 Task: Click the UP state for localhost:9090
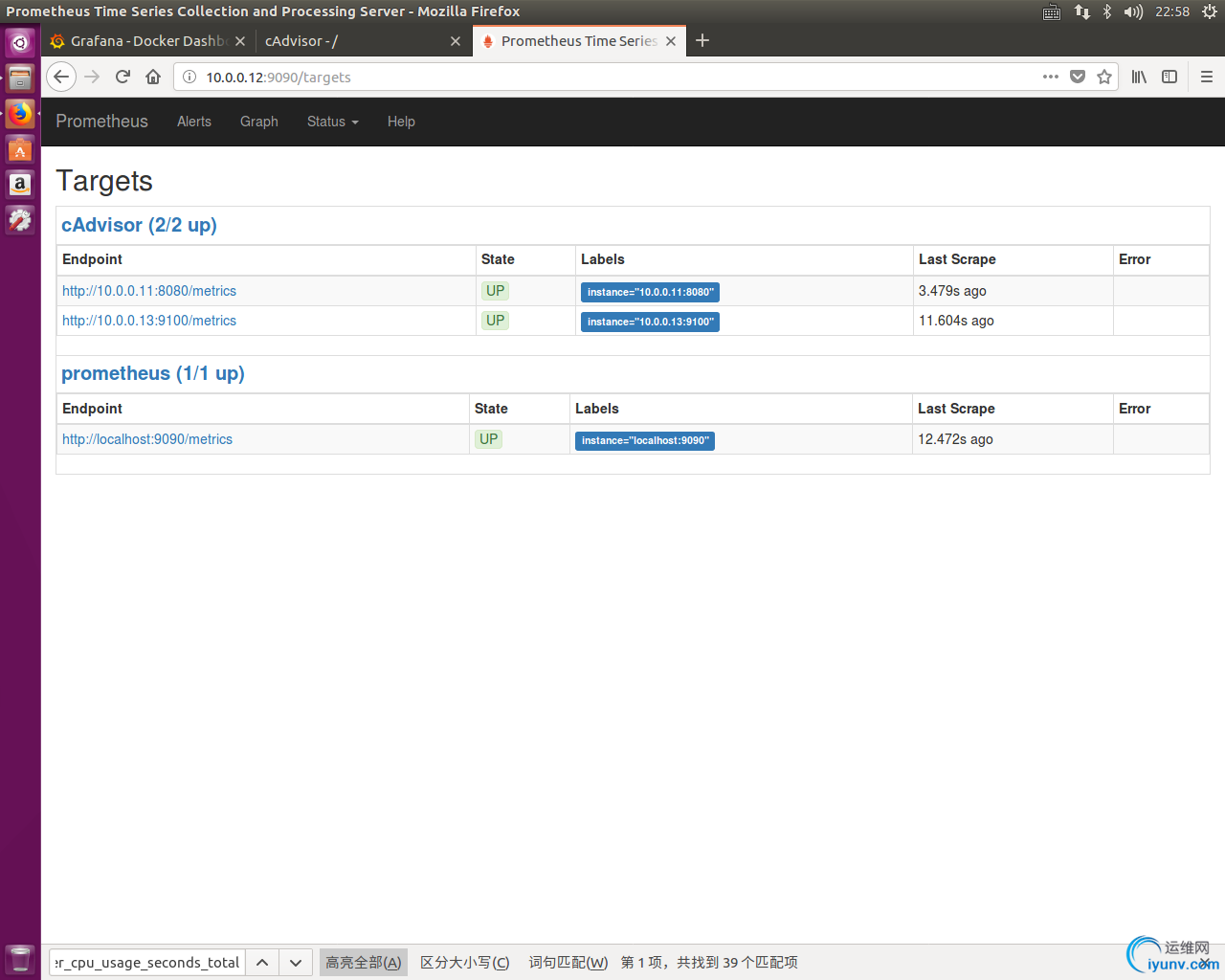point(488,439)
